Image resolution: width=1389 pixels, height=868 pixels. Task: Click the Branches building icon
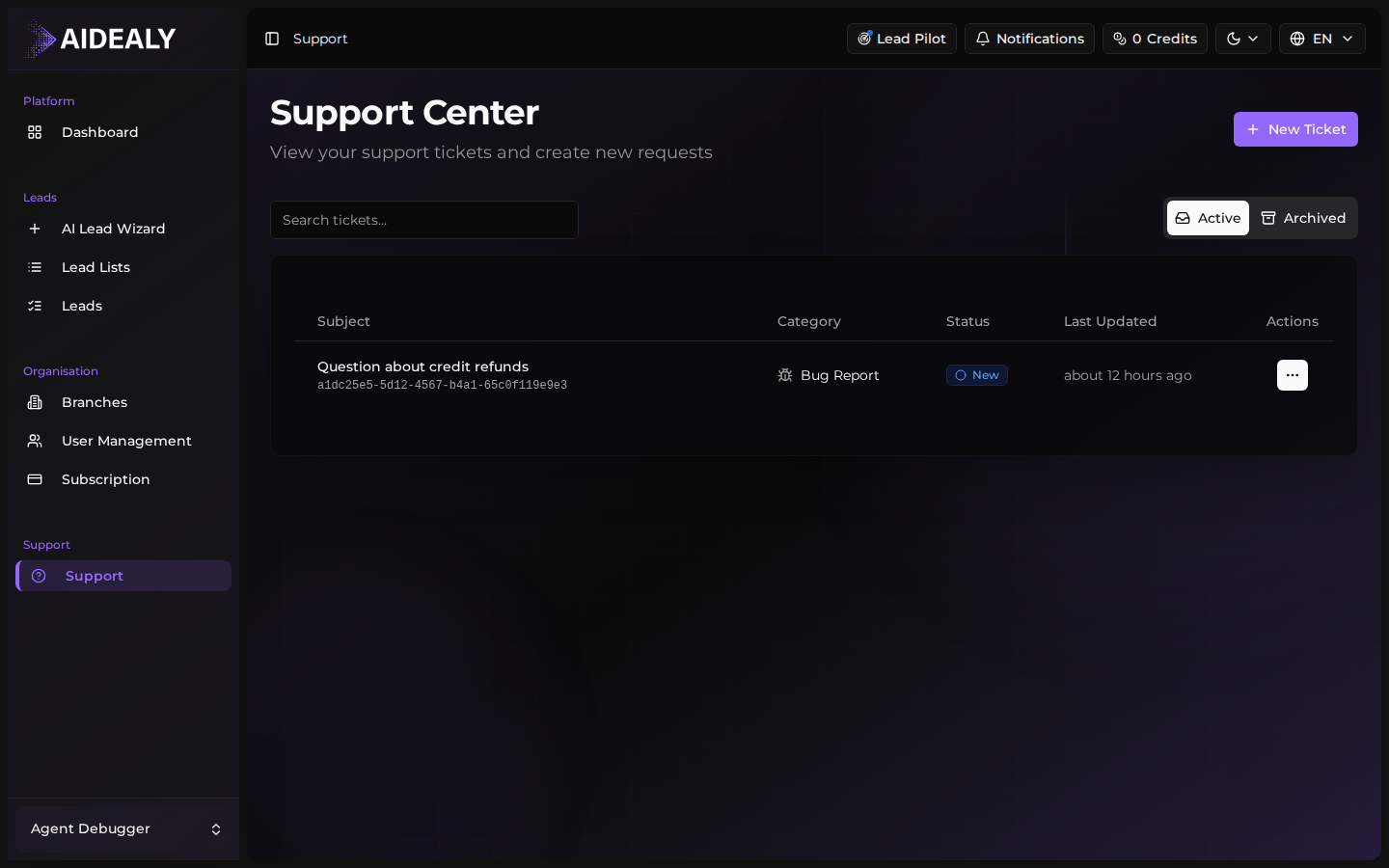coord(35,402)
